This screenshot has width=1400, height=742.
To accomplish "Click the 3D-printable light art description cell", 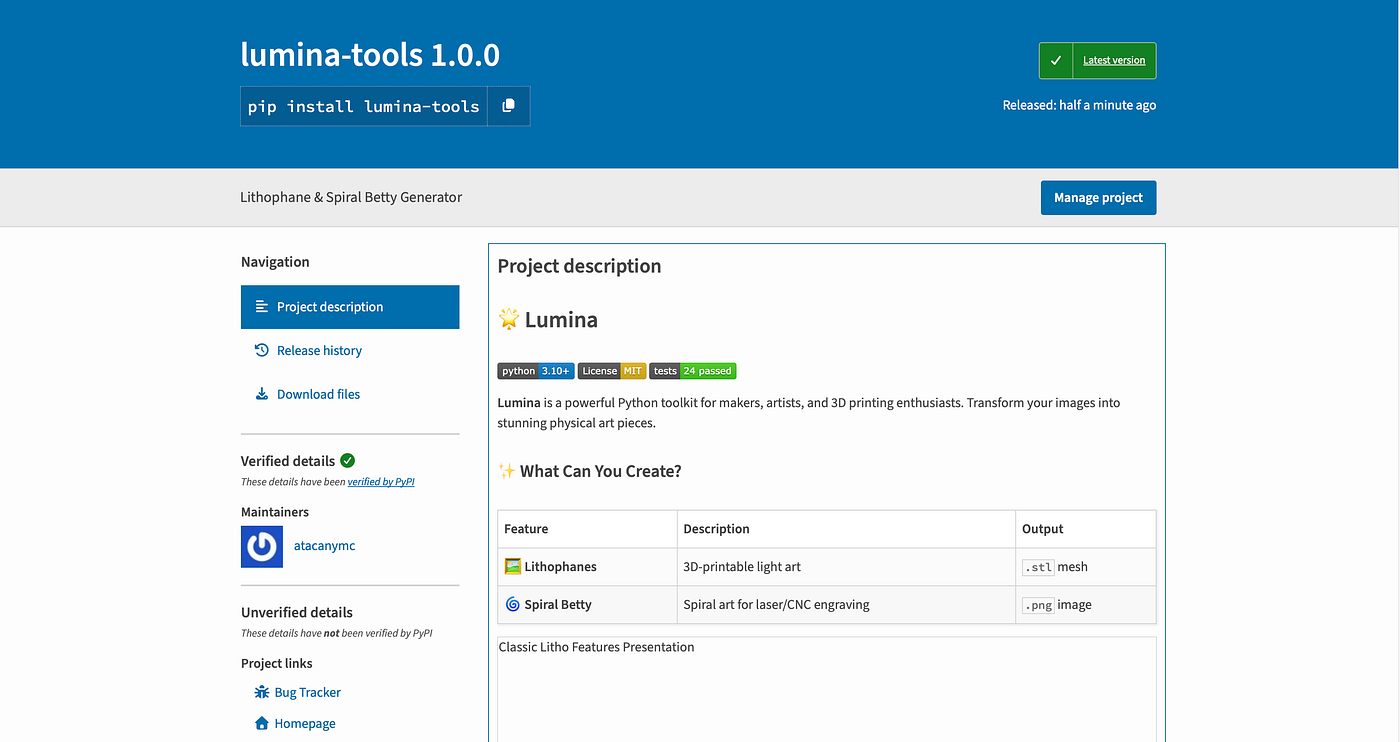I will click(x=846, y=567).
